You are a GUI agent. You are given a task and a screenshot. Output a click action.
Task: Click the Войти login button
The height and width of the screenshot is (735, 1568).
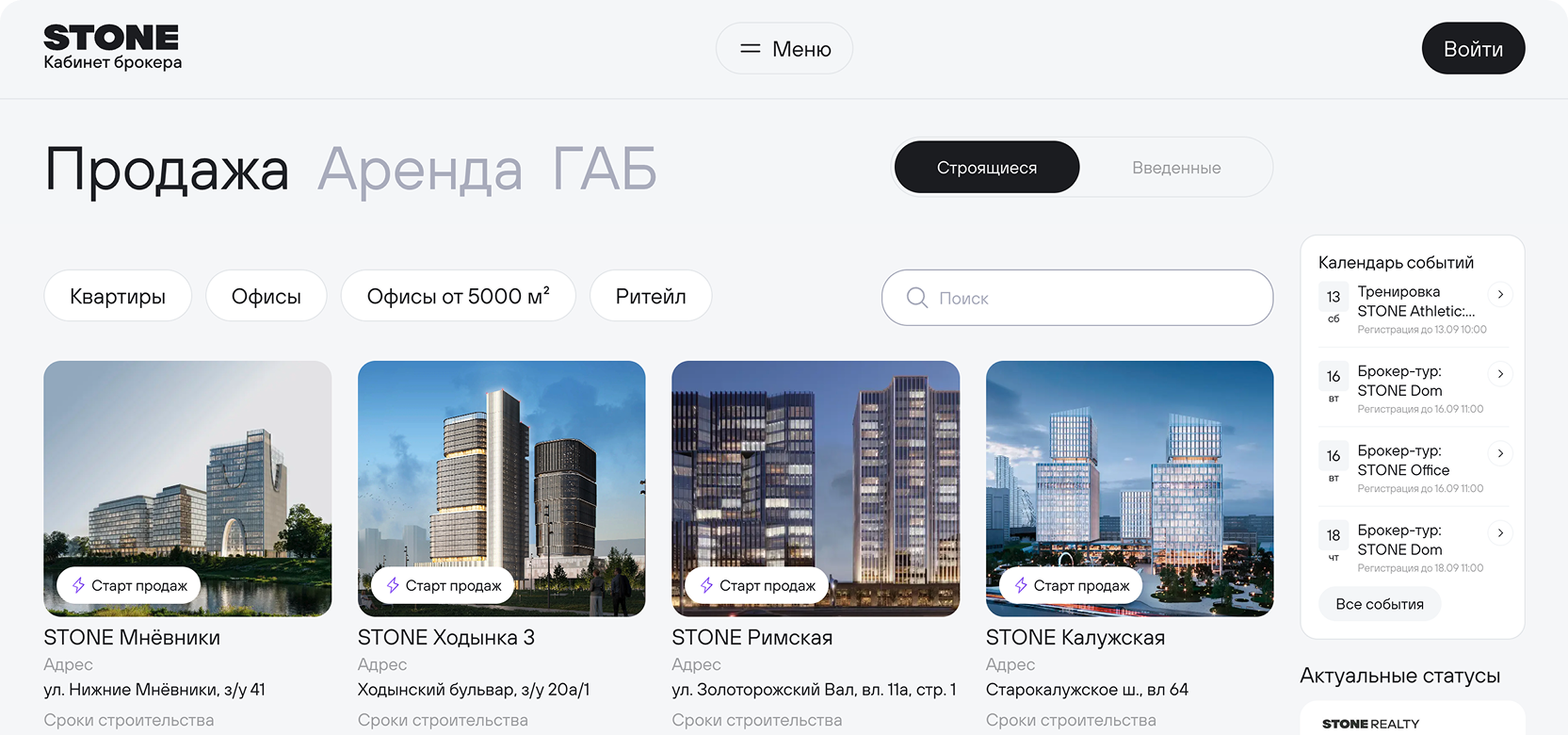1473,48
